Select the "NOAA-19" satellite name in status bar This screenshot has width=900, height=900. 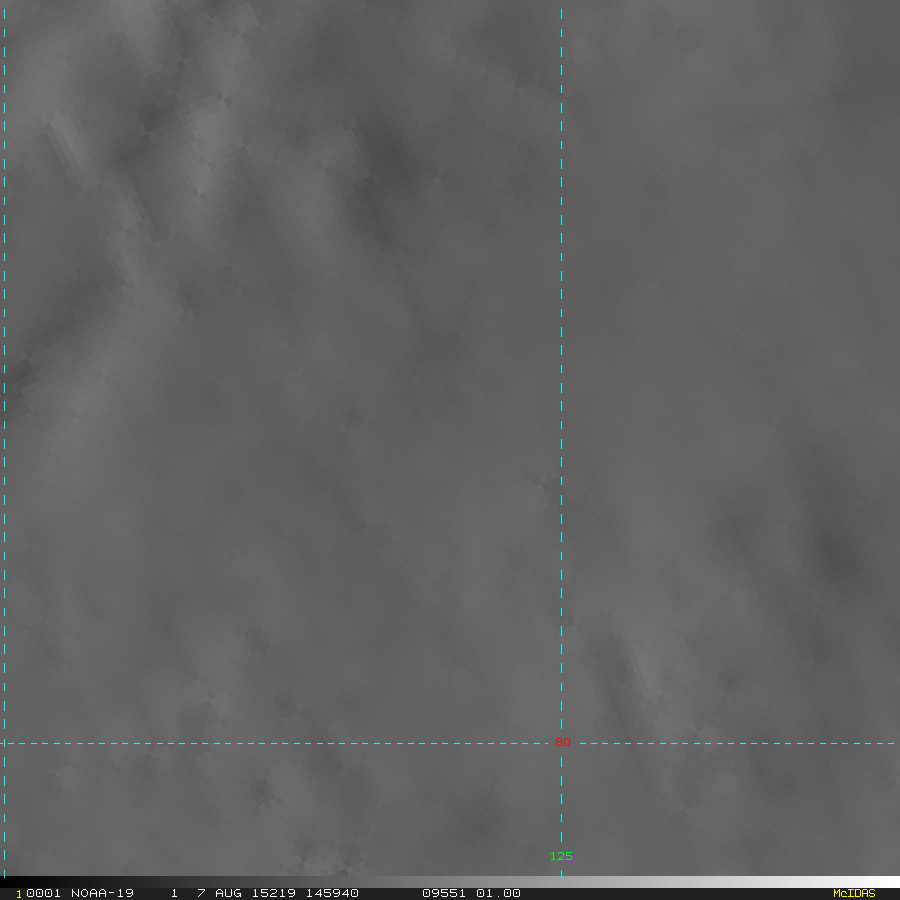(102, 893)
